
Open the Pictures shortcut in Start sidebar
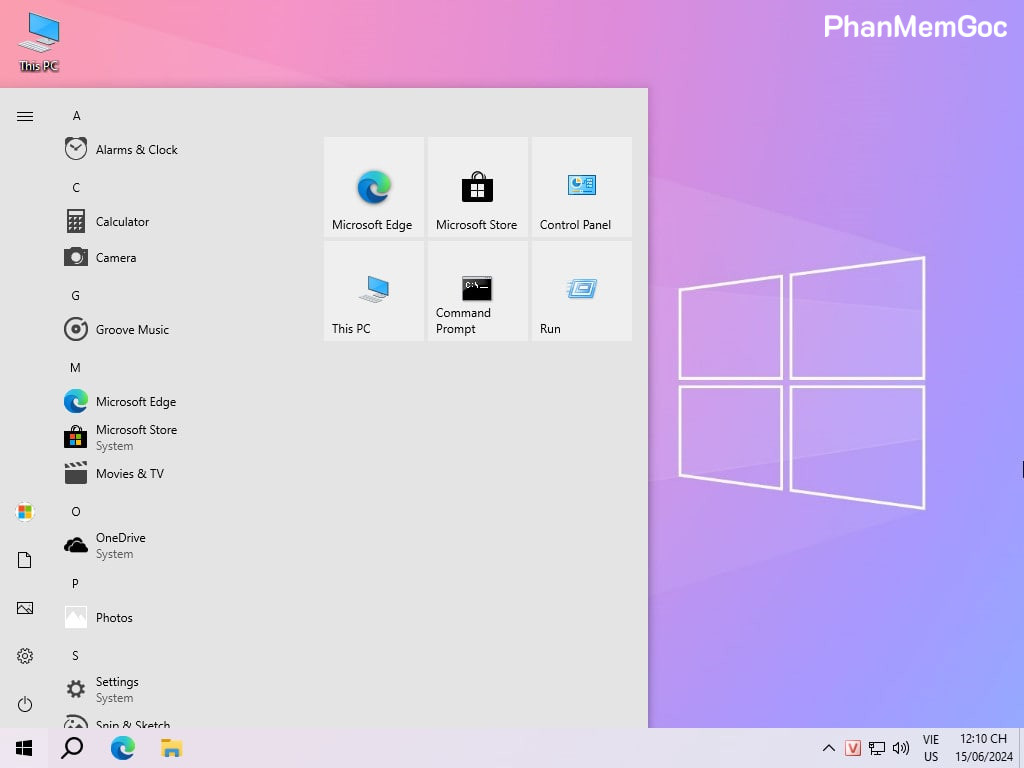pyautogui.click(x=25, y=608)
